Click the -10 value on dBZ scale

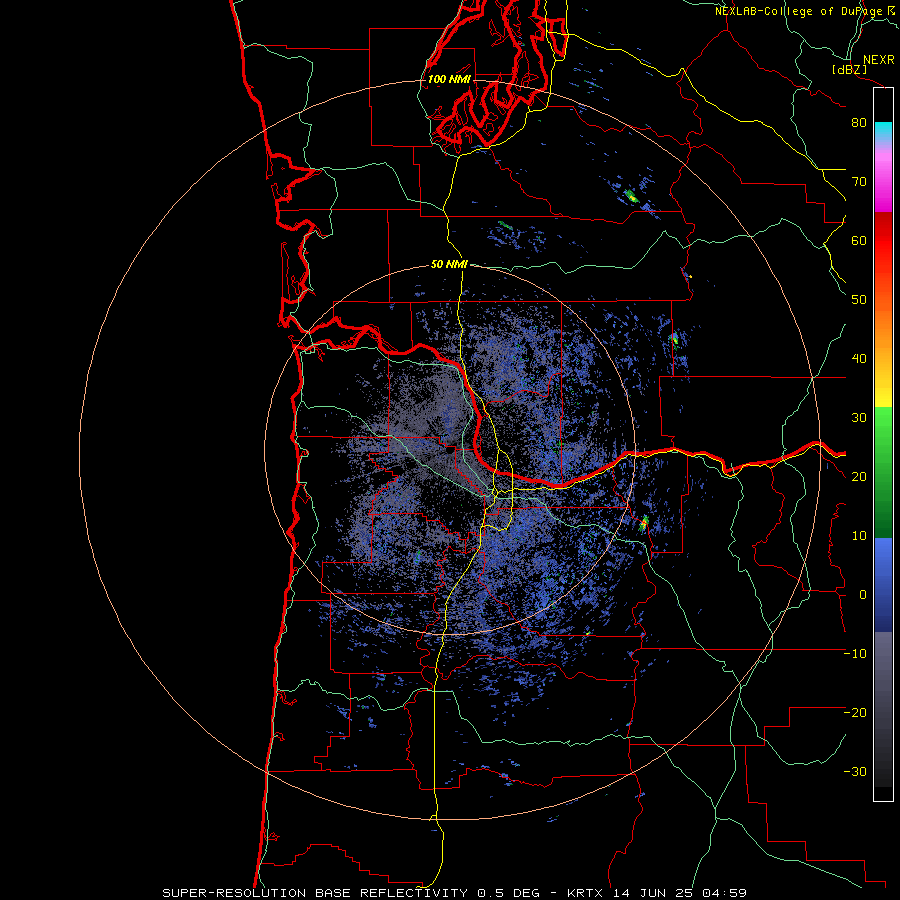point(855,654)
